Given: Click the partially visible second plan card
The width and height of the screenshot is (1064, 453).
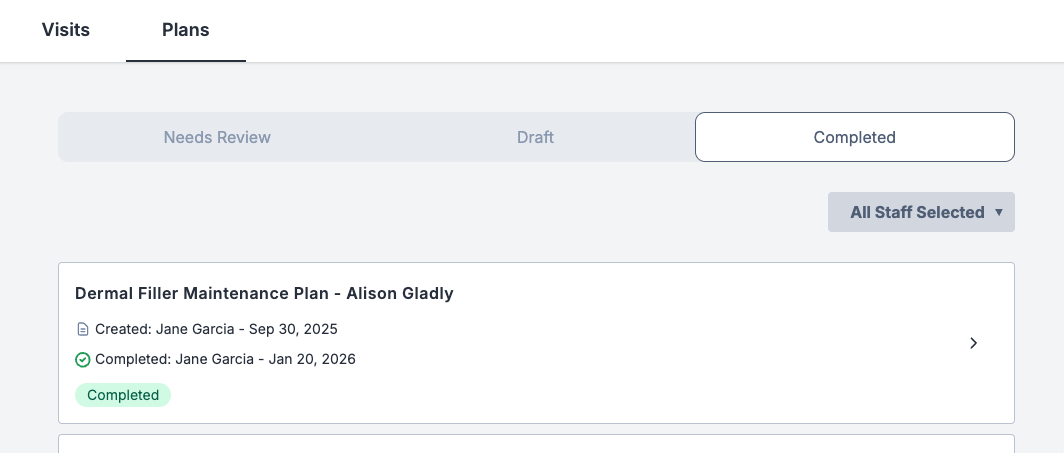Looking at the screenshot, I should [536, 444].
